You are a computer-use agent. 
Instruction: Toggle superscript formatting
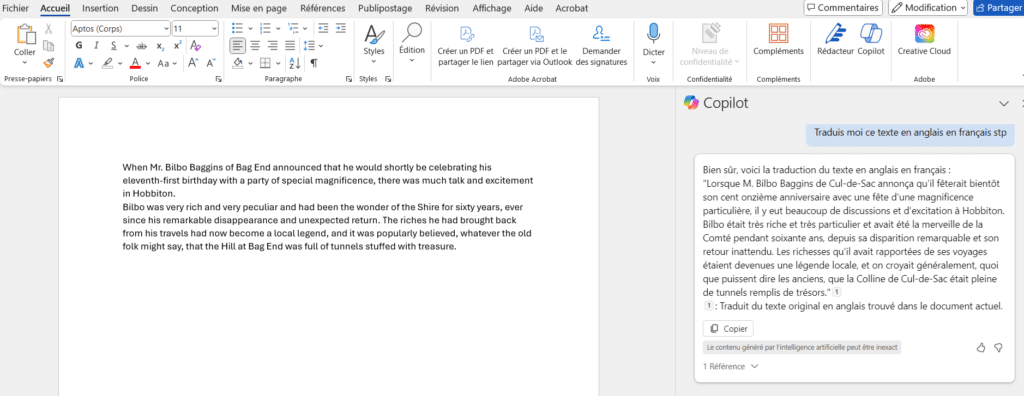pos(177,46)
